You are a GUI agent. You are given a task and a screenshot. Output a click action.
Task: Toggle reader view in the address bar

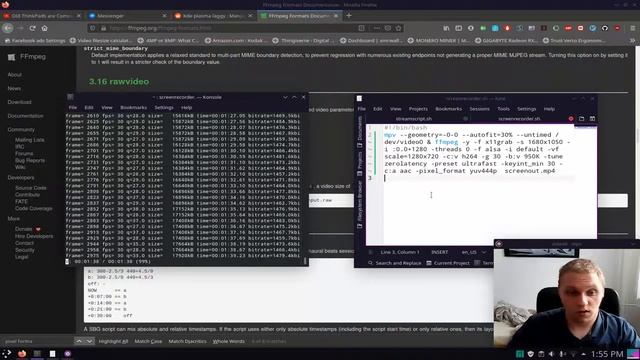click(362, 28)
